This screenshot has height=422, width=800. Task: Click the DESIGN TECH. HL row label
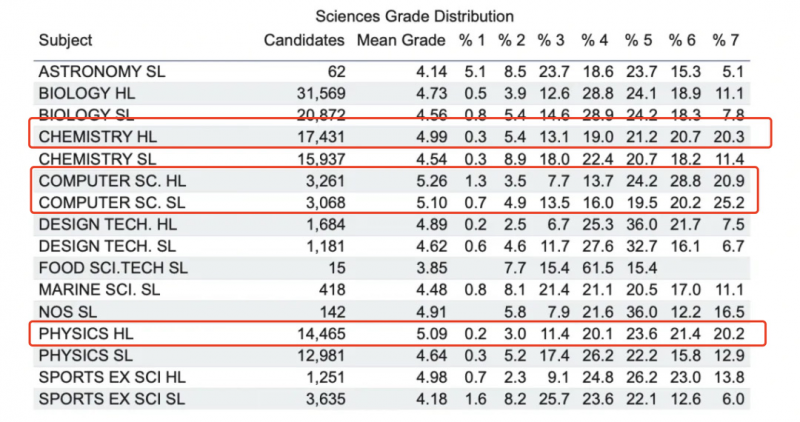108,225
